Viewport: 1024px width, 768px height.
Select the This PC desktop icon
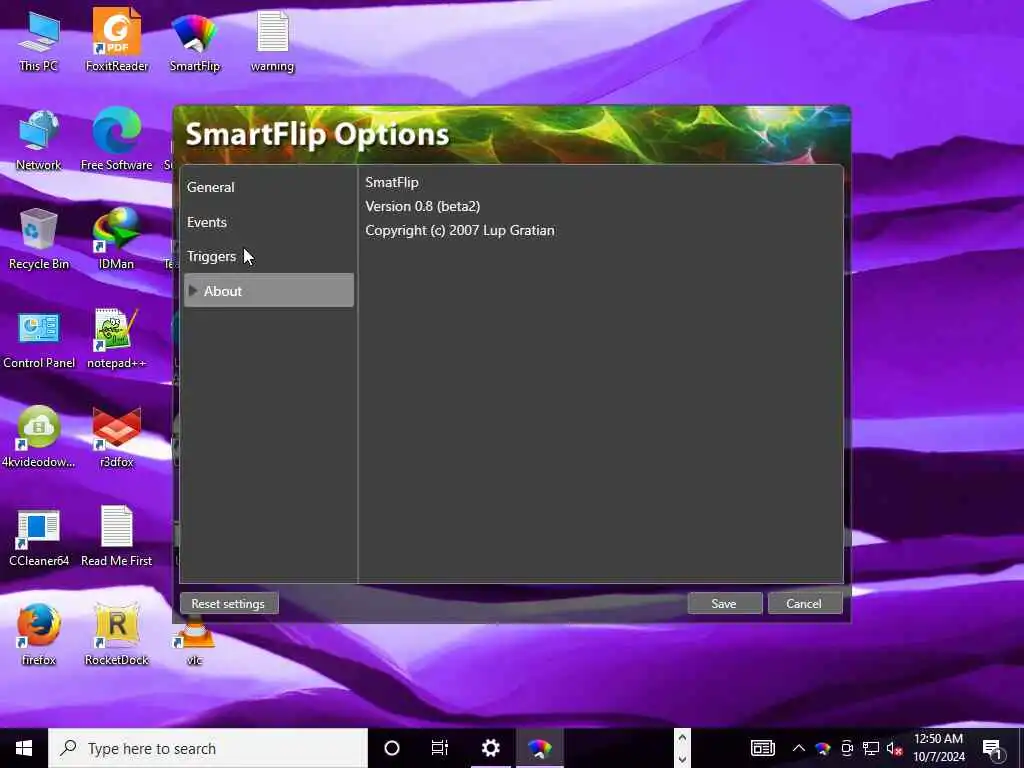click(39, 40)
